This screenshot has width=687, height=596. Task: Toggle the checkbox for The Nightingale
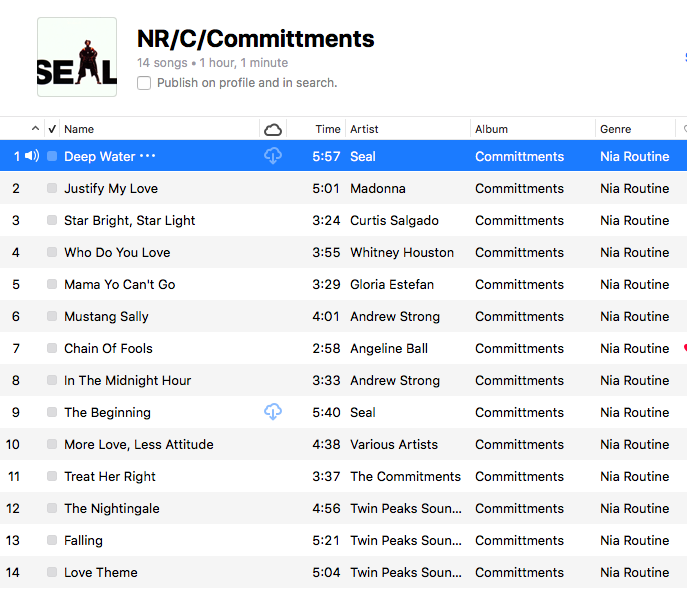[x=52, y=508]
